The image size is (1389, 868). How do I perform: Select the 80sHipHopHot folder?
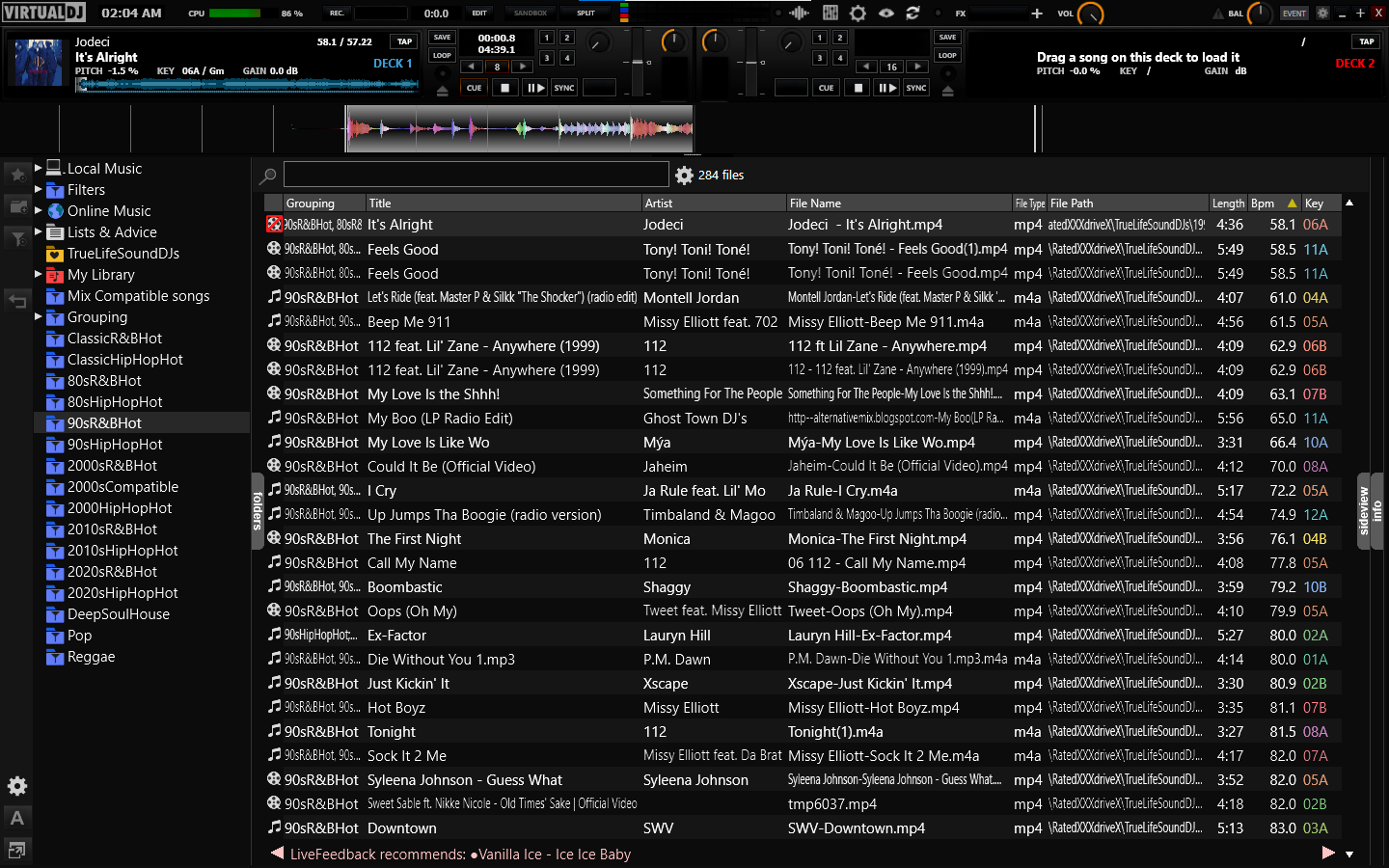click(115, 401)
